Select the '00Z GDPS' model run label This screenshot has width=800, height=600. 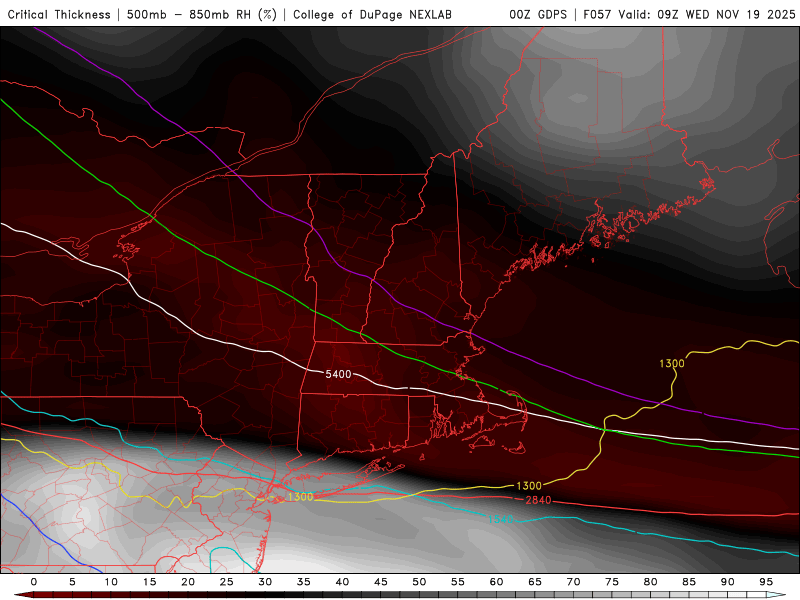tap(538, 15)
